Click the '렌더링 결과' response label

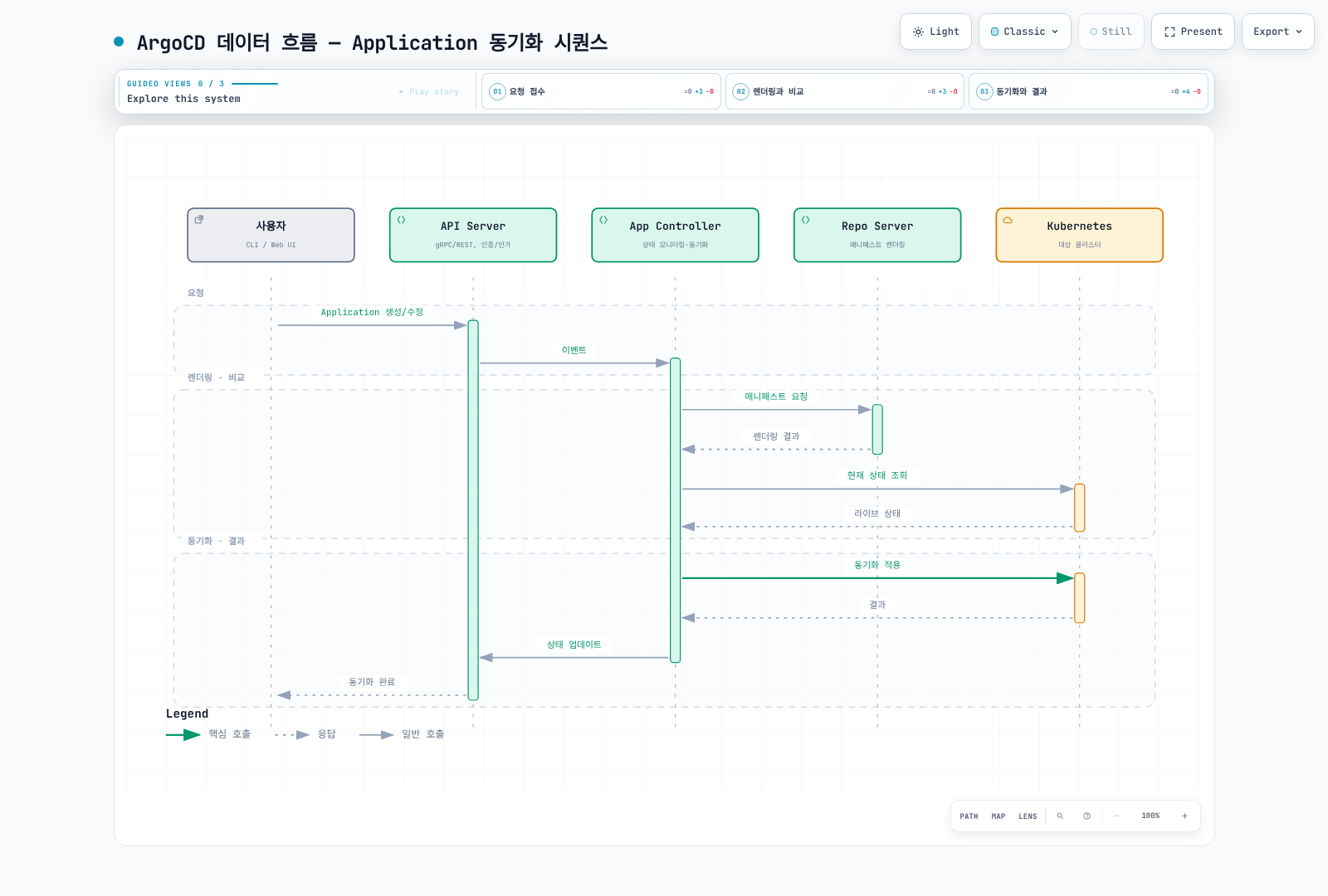point(776,436)
